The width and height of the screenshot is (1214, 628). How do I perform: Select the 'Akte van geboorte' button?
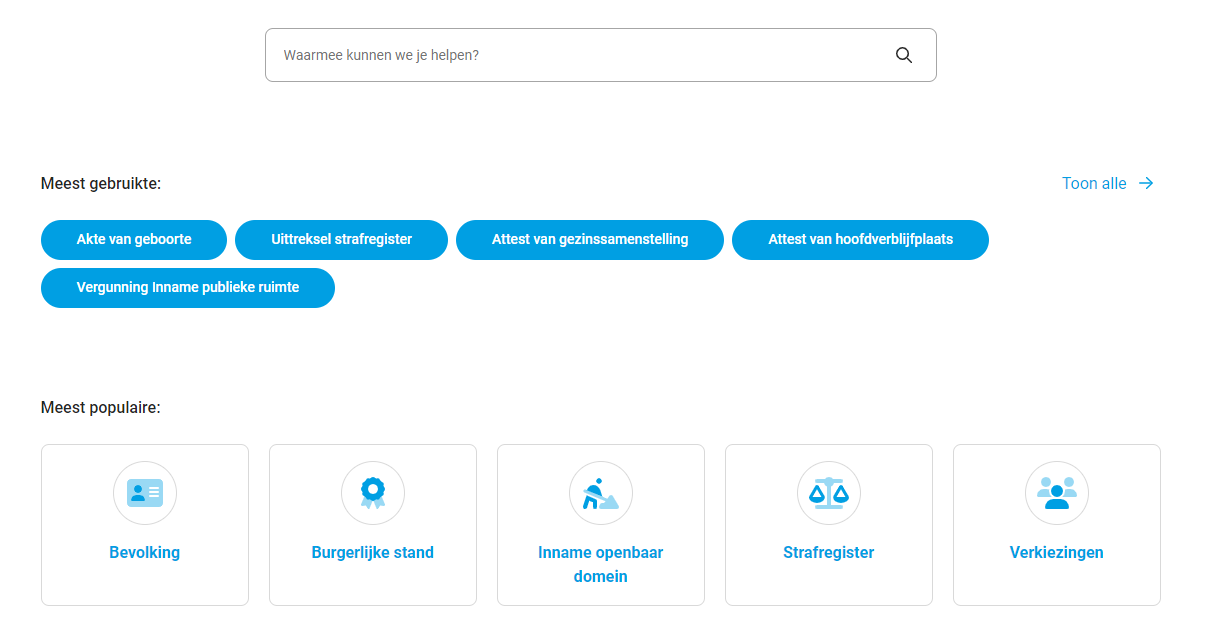pos(134,240)
